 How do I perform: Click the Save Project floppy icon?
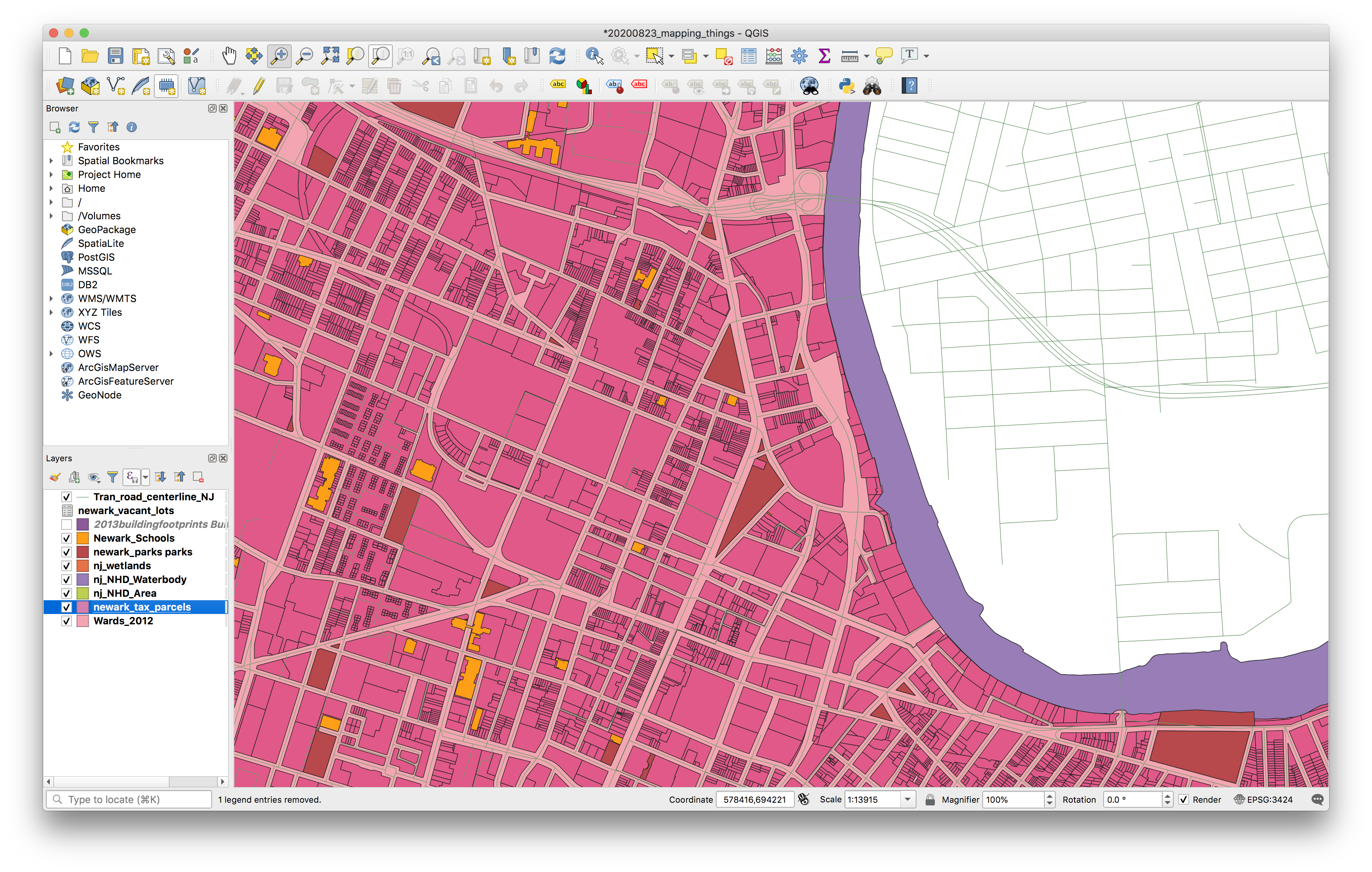(116, 55)
